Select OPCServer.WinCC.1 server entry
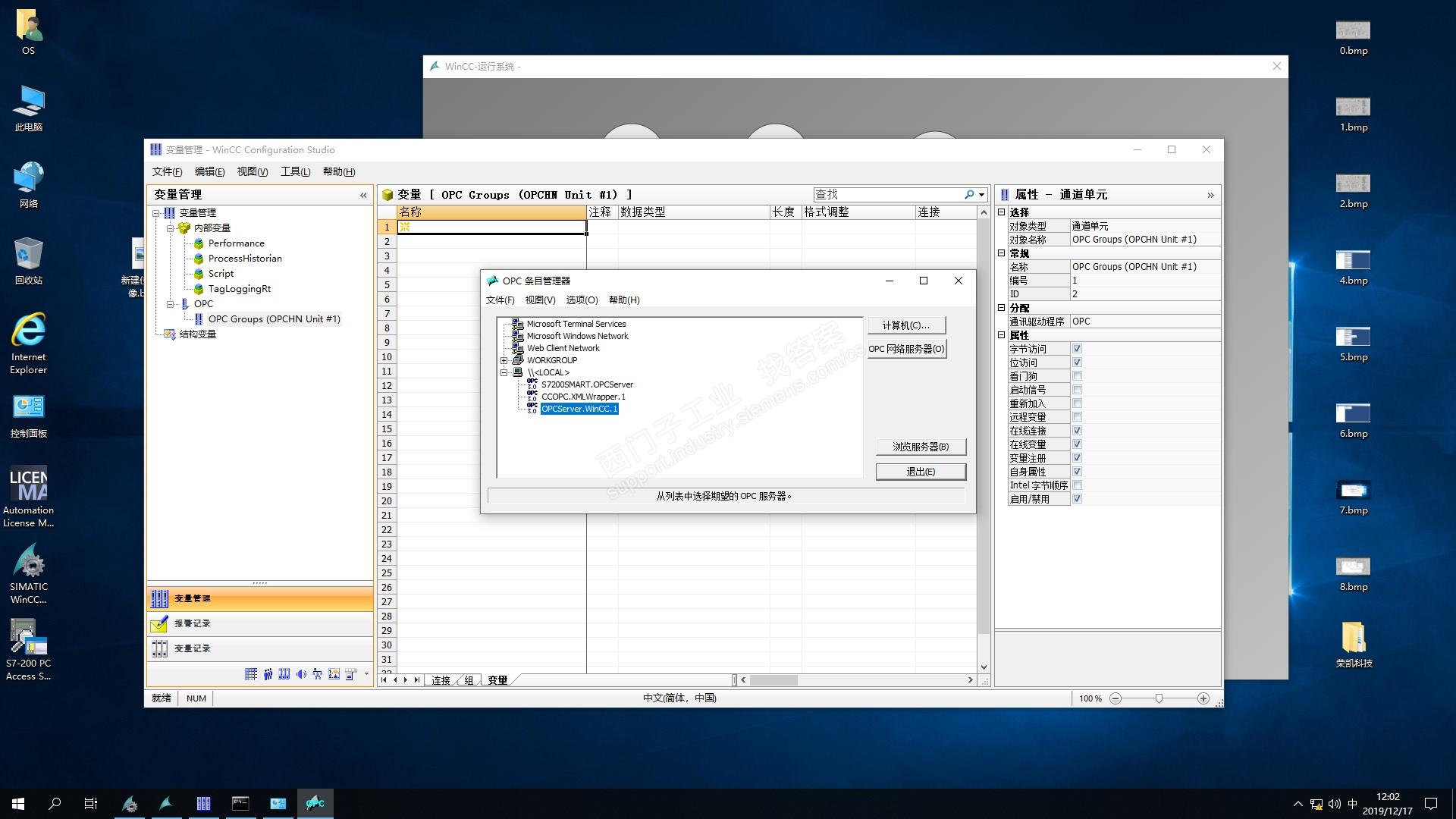 pyautogui.click(x=579, y=409)
